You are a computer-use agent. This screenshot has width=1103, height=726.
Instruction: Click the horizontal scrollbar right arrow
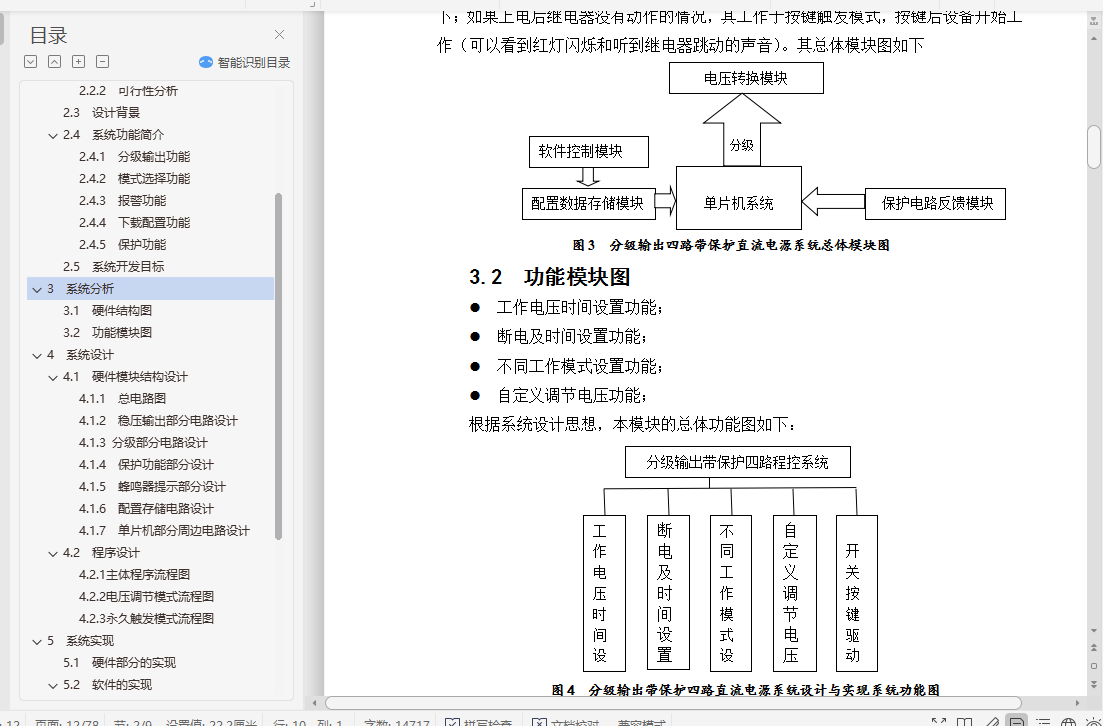[1077, 703]
